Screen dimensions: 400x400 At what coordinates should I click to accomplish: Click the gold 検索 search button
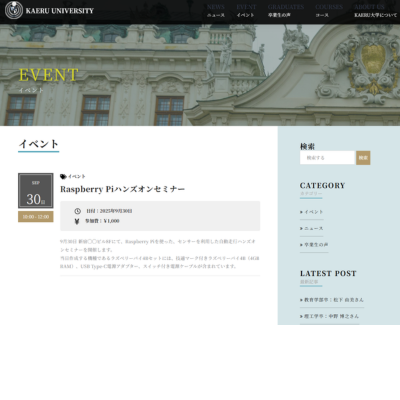tap(363, 158)
